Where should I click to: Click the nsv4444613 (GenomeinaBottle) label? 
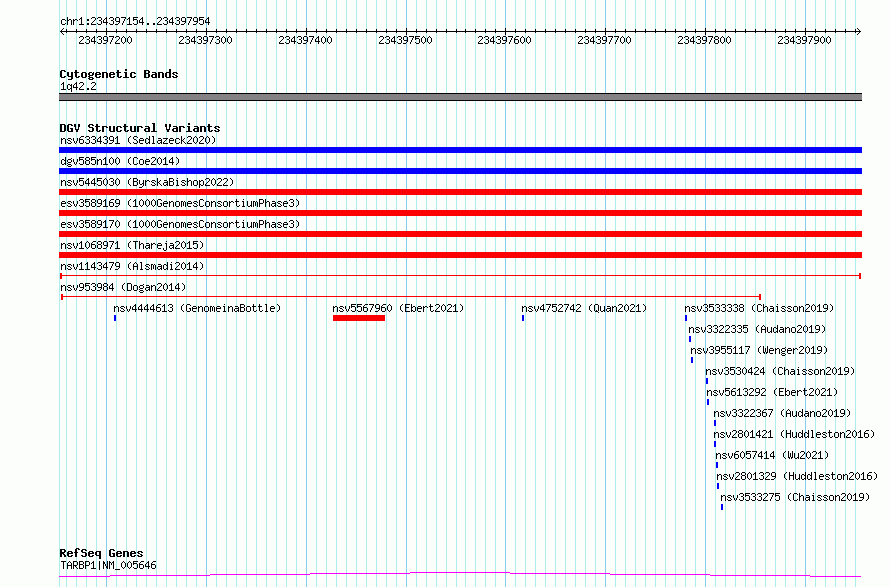(197, 308)
